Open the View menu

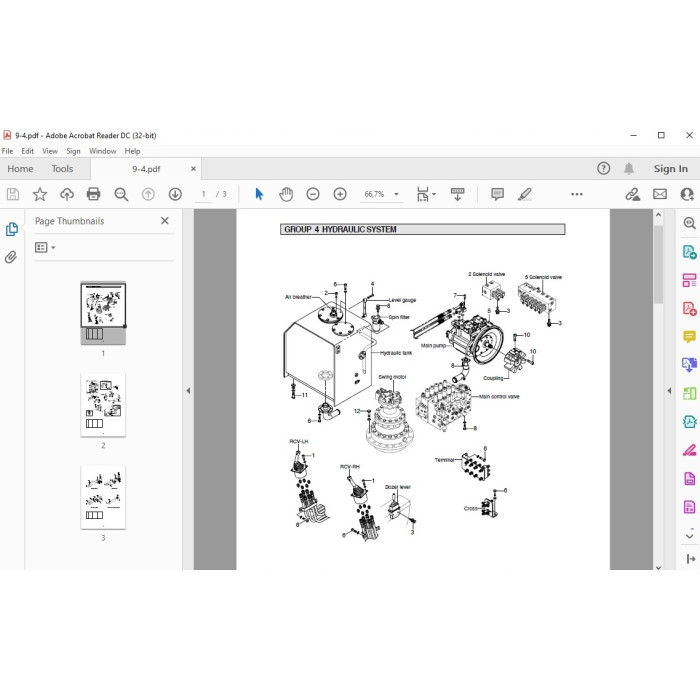point(50,151)
